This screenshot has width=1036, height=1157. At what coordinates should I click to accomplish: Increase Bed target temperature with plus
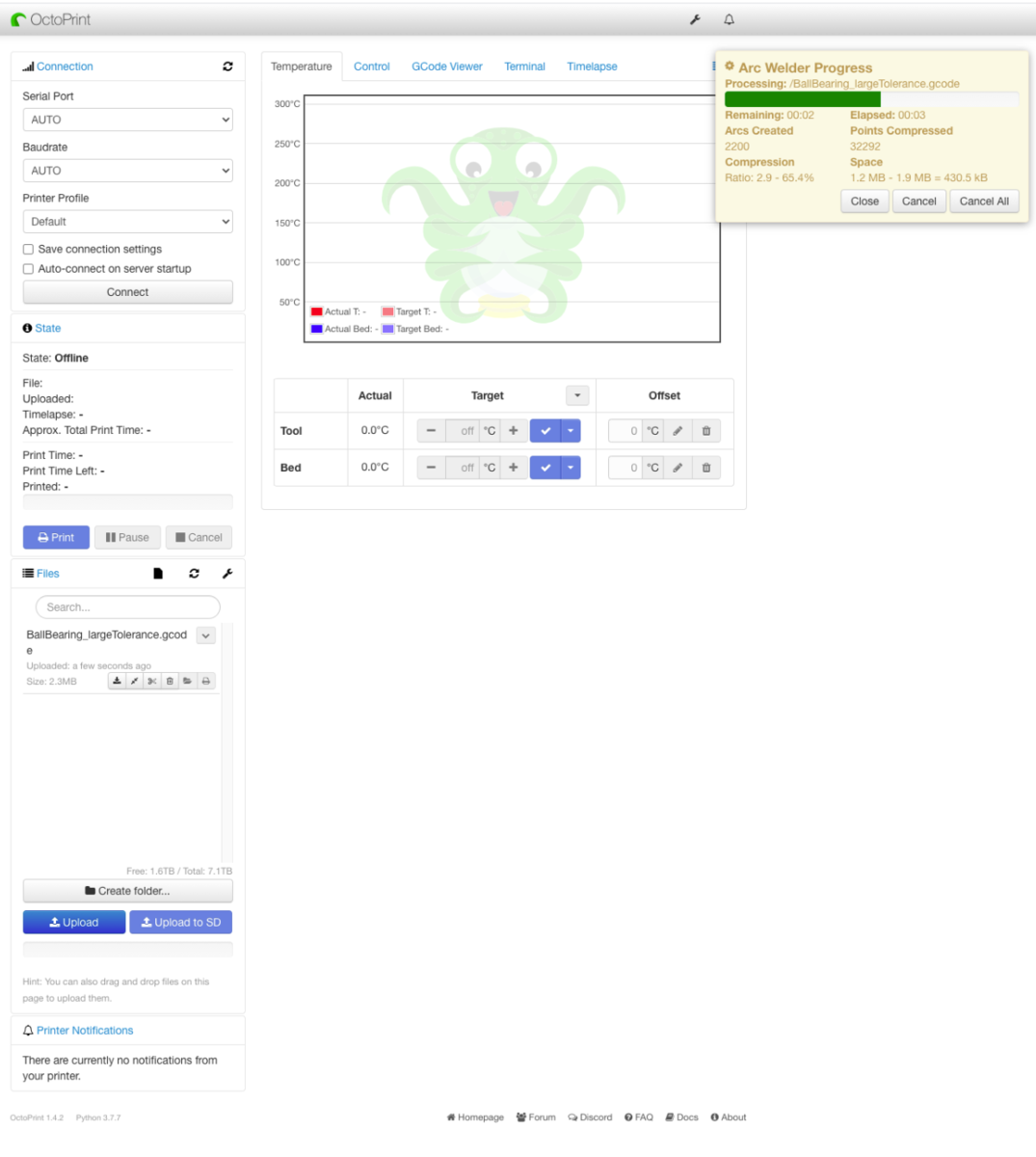[x=513, y=468]
